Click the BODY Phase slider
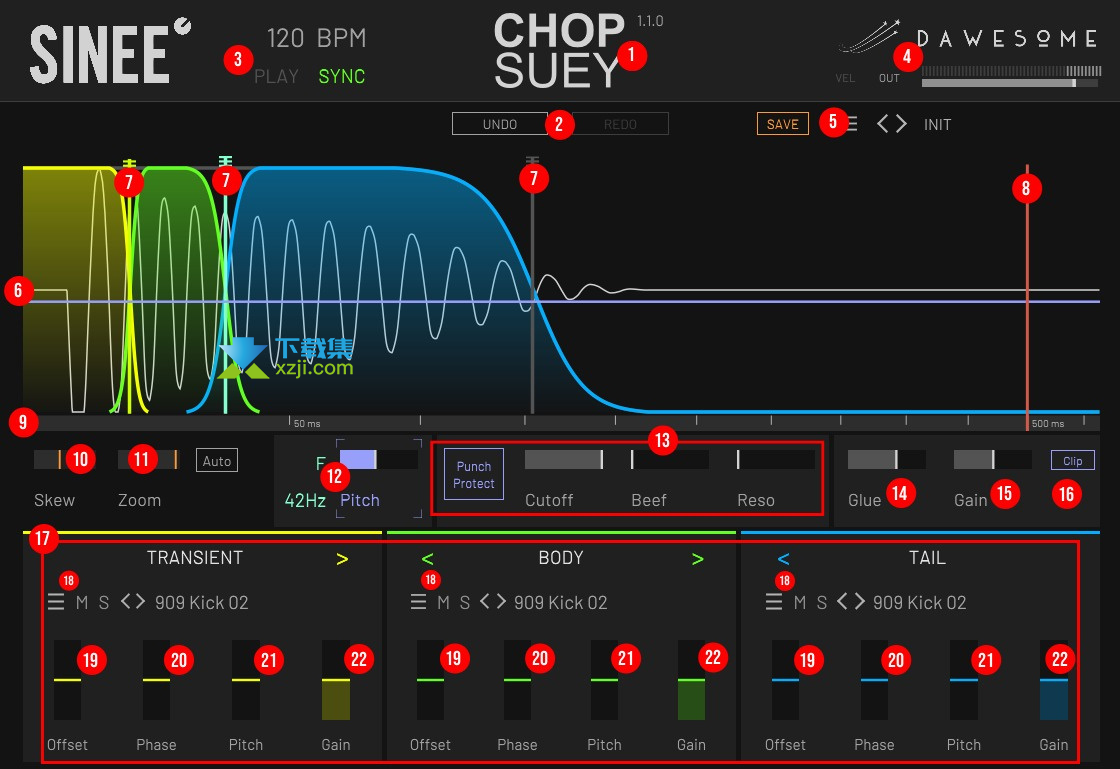 tap(517, 680)
